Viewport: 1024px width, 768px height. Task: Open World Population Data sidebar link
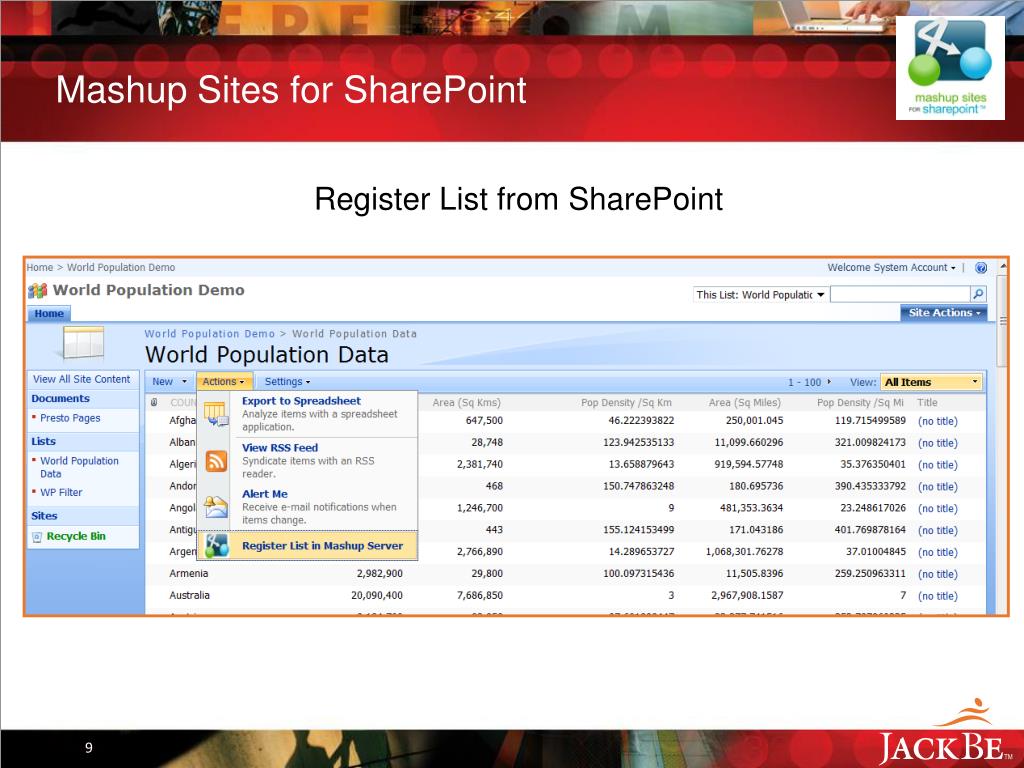point(79,467)
